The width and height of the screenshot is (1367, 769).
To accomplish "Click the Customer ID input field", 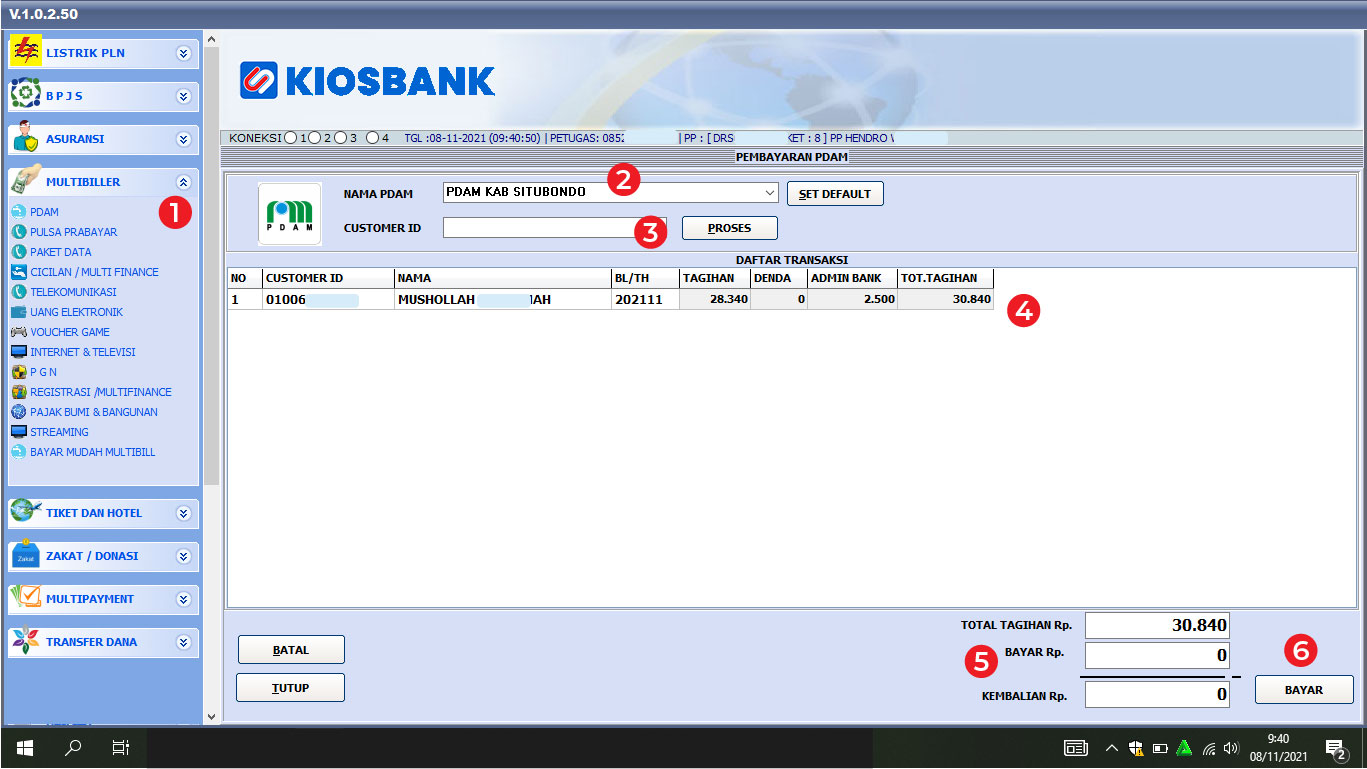I will (x=538, y=228).
